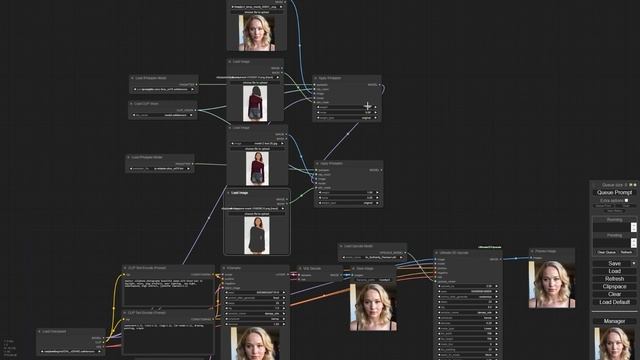
Task: Collapse the Load Upscale Model node via its dot
Action: coord(341,246)
